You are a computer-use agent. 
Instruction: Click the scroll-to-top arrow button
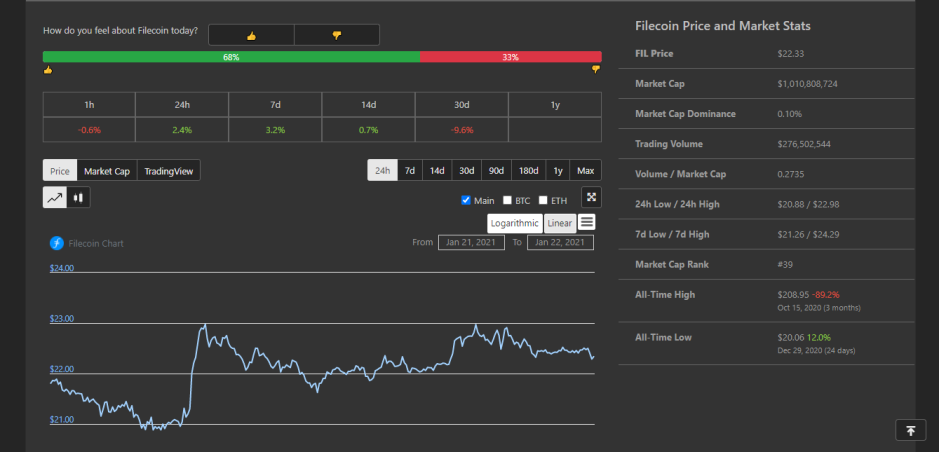click(x=910, y=430)
